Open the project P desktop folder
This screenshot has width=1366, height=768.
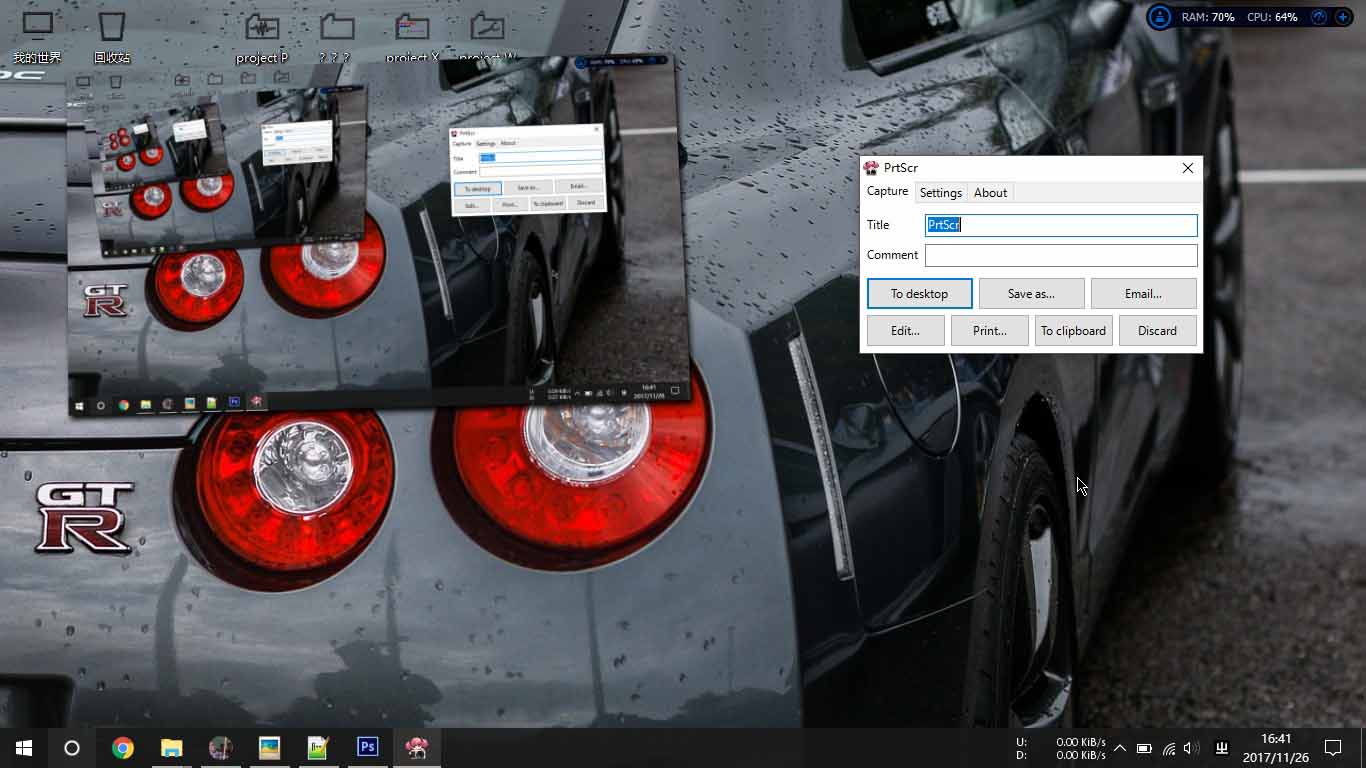point(262,37)
